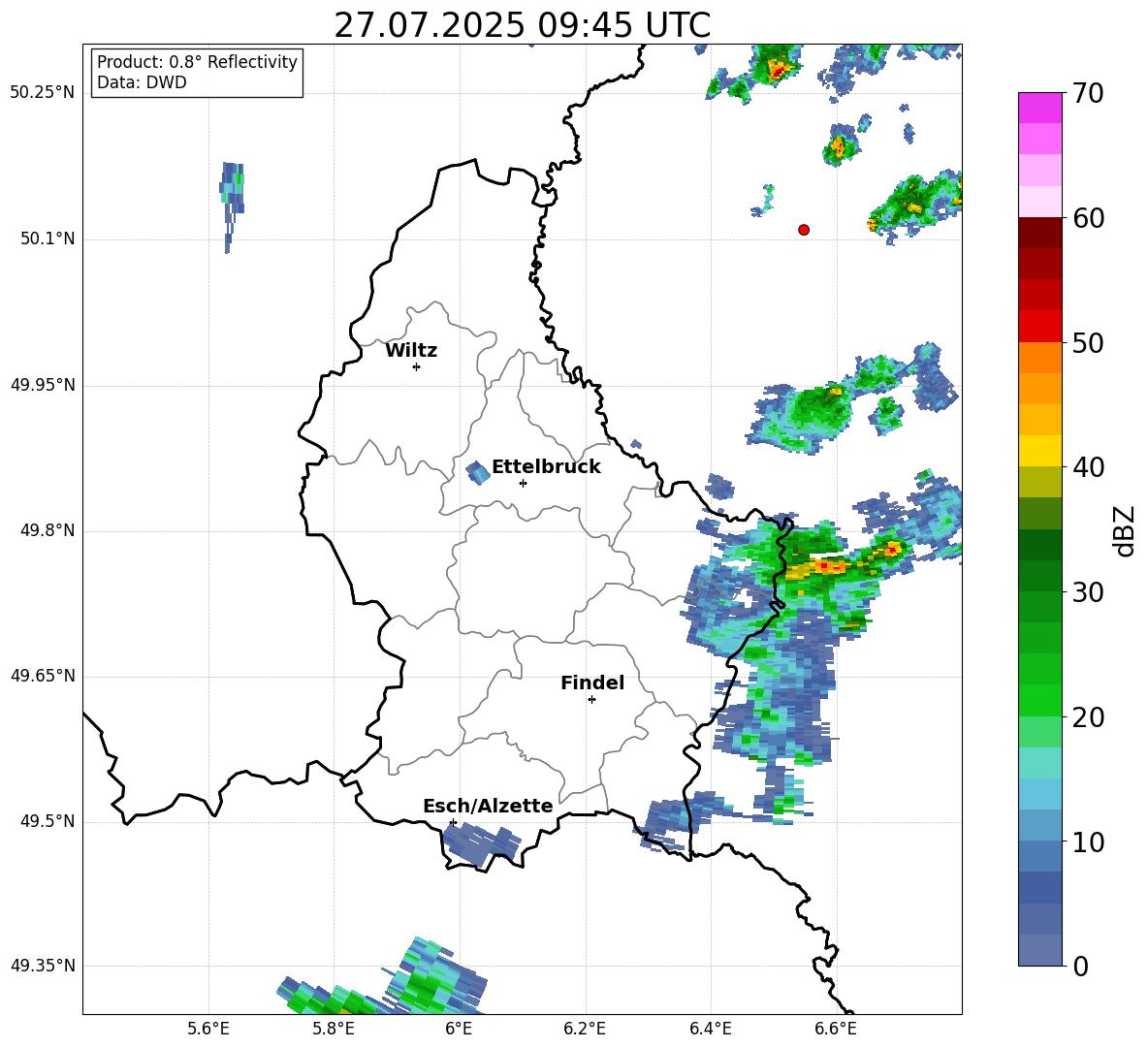The image size is (1148, 1048).
Task: Click the Ettelbruck station cross marker
Action: tap(523, 483)
